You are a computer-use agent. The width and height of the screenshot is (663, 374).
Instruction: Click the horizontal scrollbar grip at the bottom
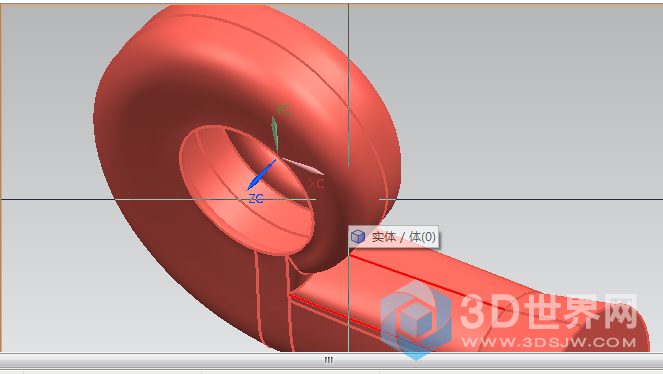point(329,360)
